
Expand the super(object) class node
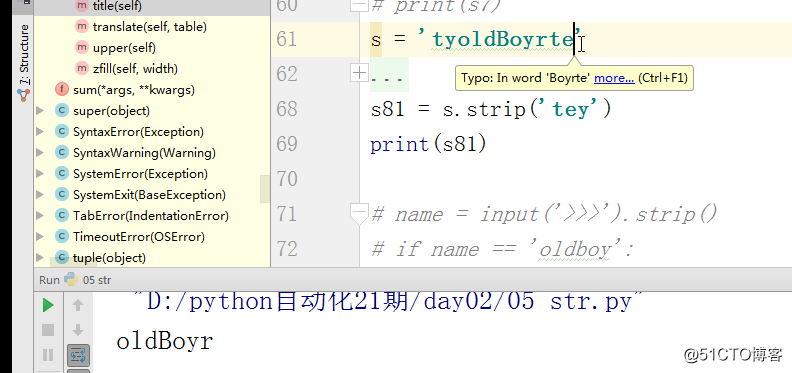[x=40, y=111]
